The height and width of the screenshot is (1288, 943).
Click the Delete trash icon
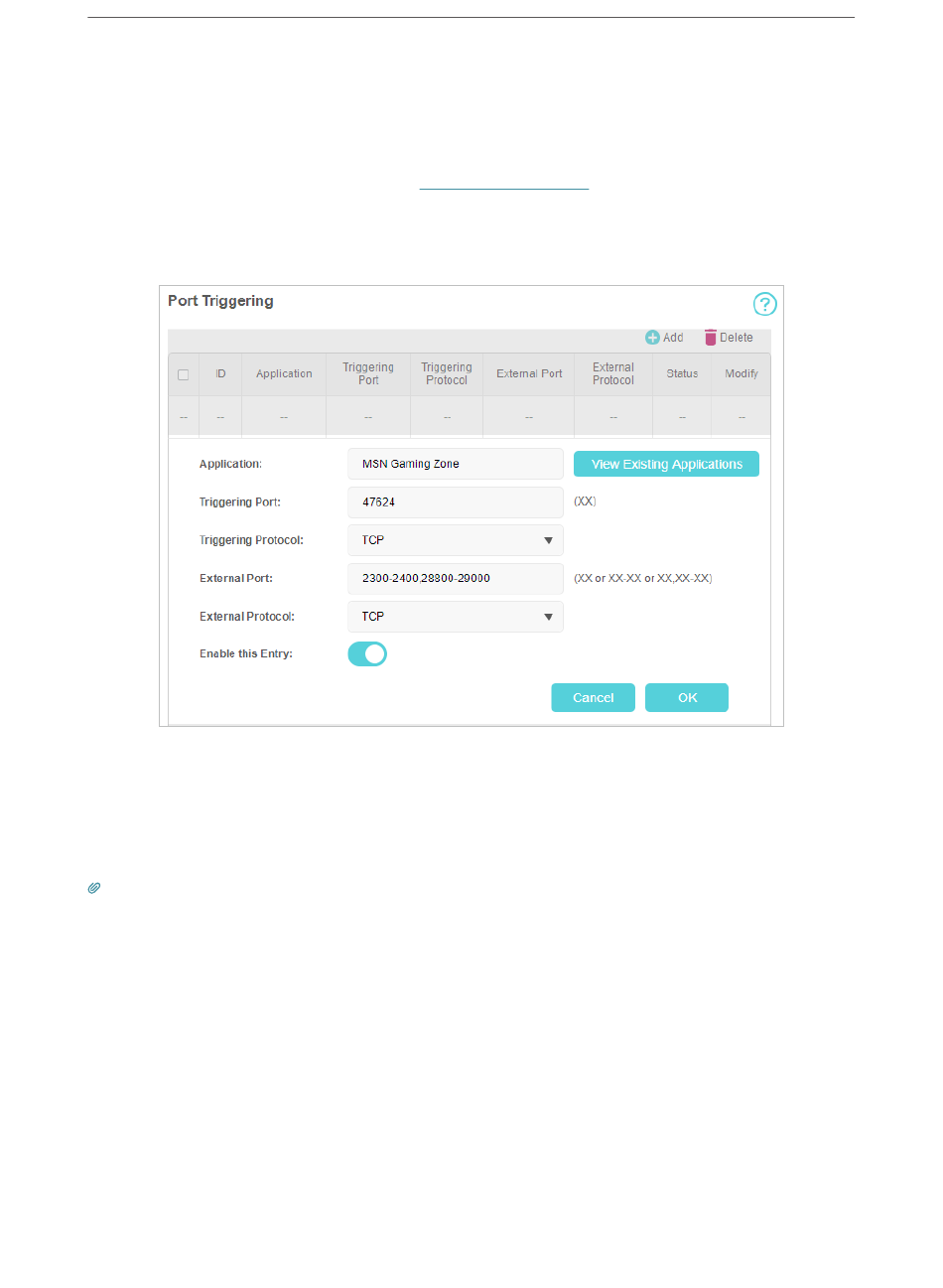pyautogui.click(x=710, y=338)
